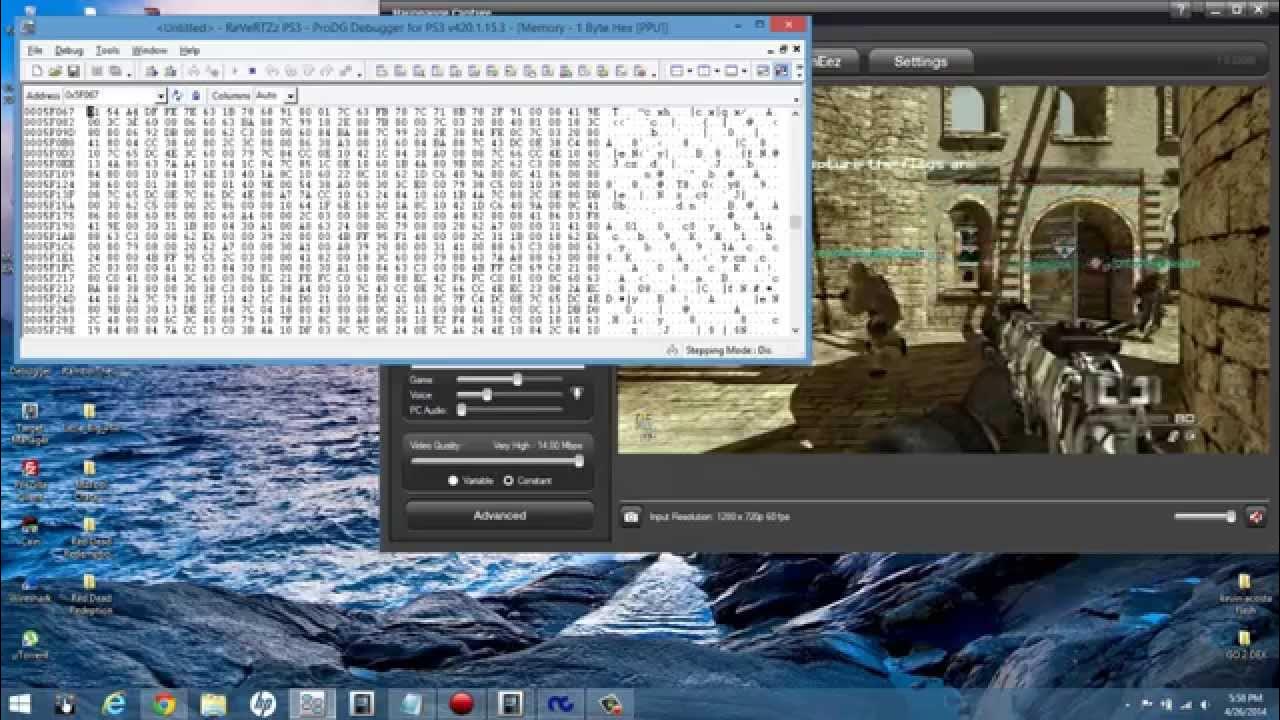Click the New file icon in debugger toolbar
The height and width of the screenshot is (720, 1280).
[x=37, y=71]
